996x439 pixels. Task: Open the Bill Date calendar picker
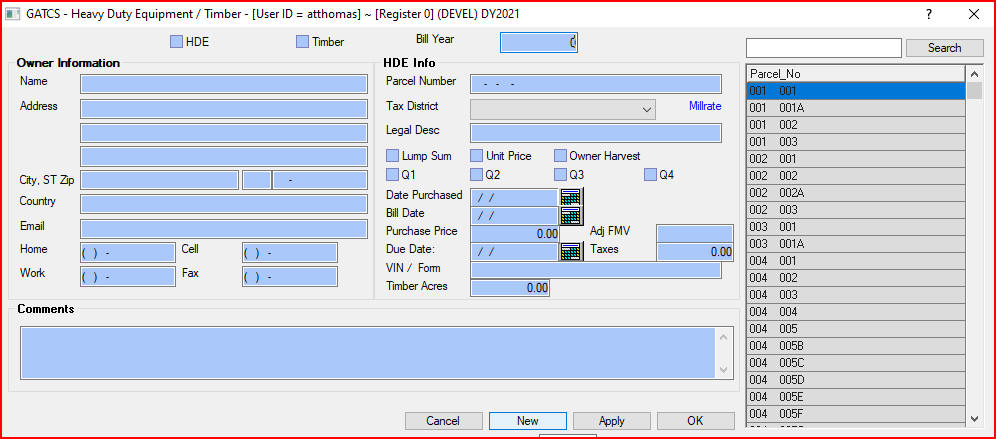(x=570, y=215)
